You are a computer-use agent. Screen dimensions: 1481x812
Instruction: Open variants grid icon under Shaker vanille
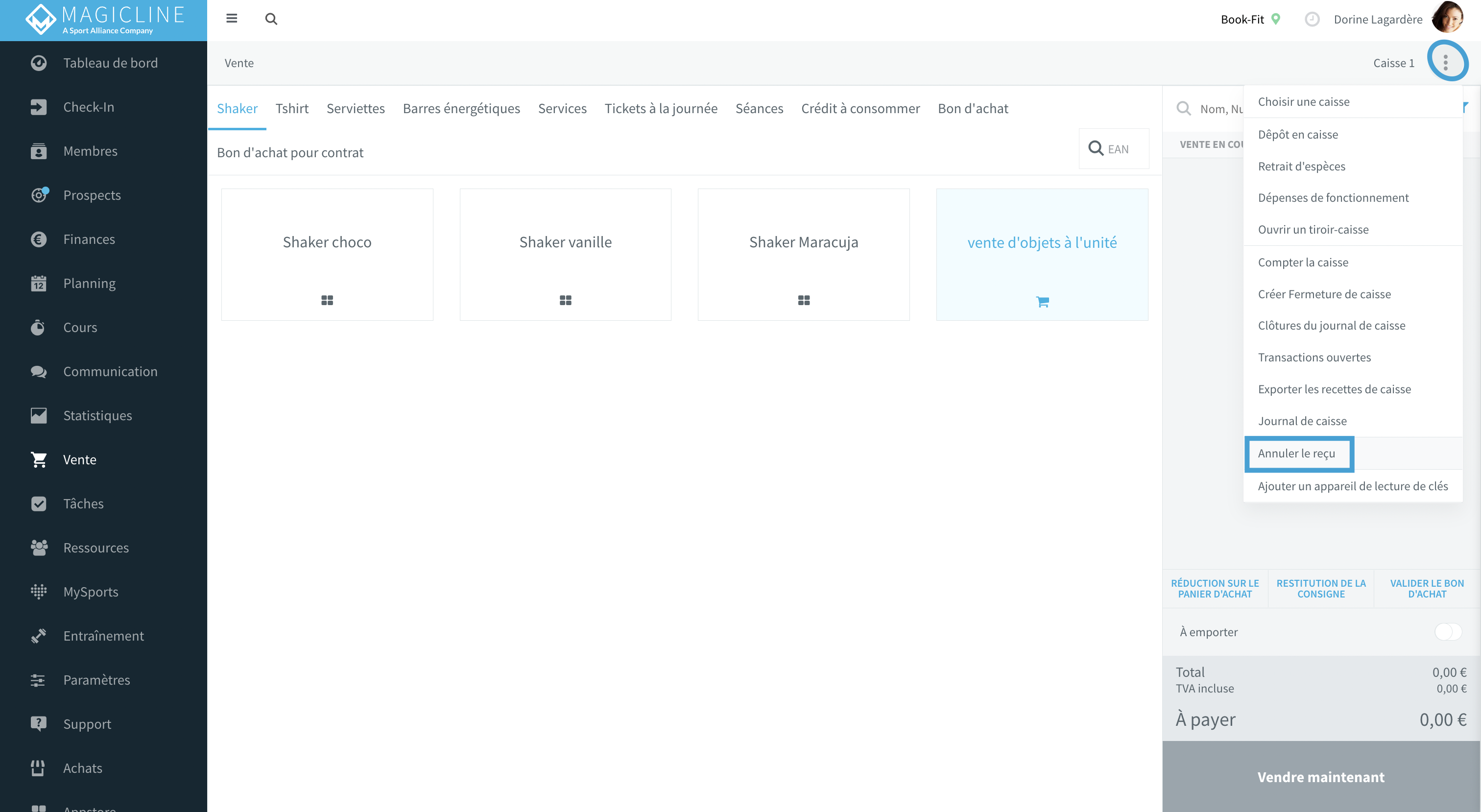pyautogui.click(x=565, y=300)
